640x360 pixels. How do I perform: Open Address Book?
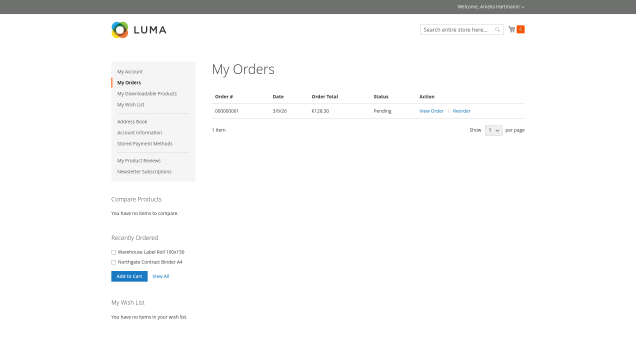132,122
